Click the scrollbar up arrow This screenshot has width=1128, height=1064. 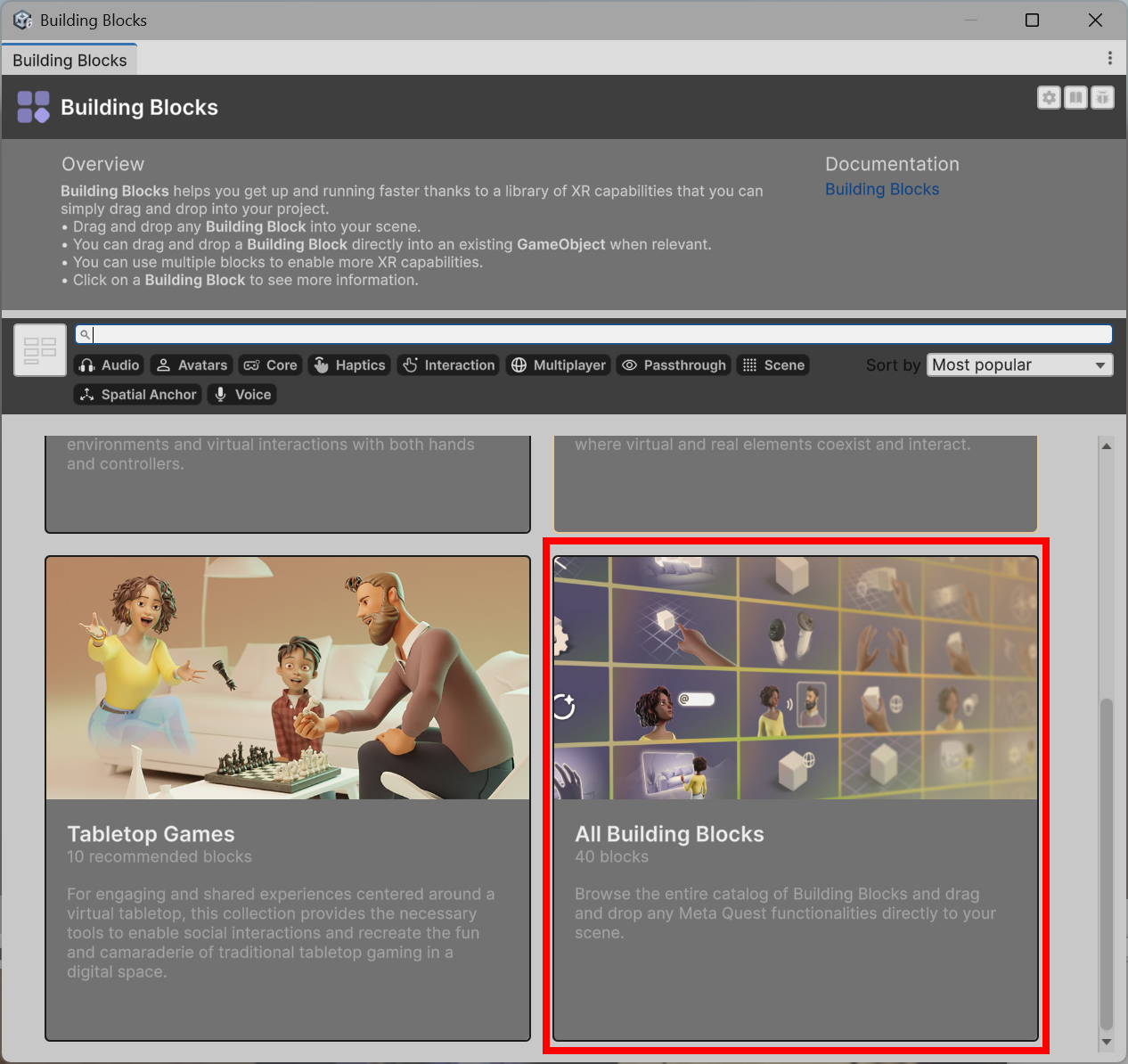click(1107, 446)
